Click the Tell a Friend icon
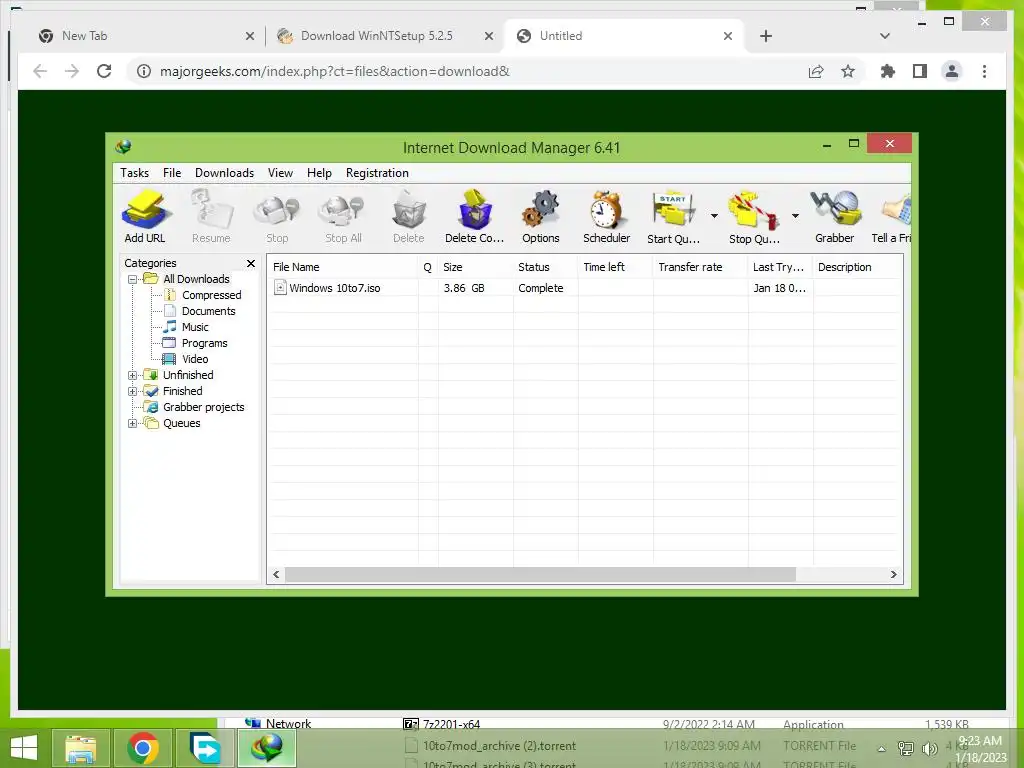1024x768 pixels. 891,216
